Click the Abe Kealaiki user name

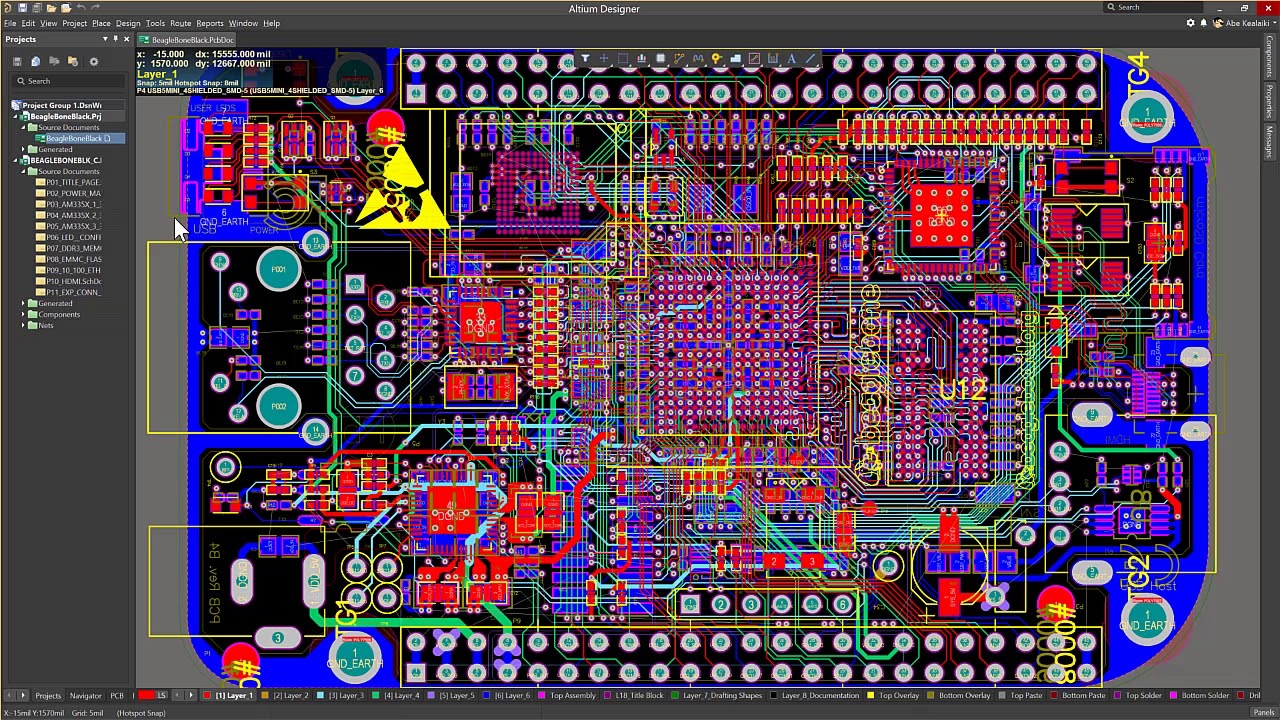1247,23
